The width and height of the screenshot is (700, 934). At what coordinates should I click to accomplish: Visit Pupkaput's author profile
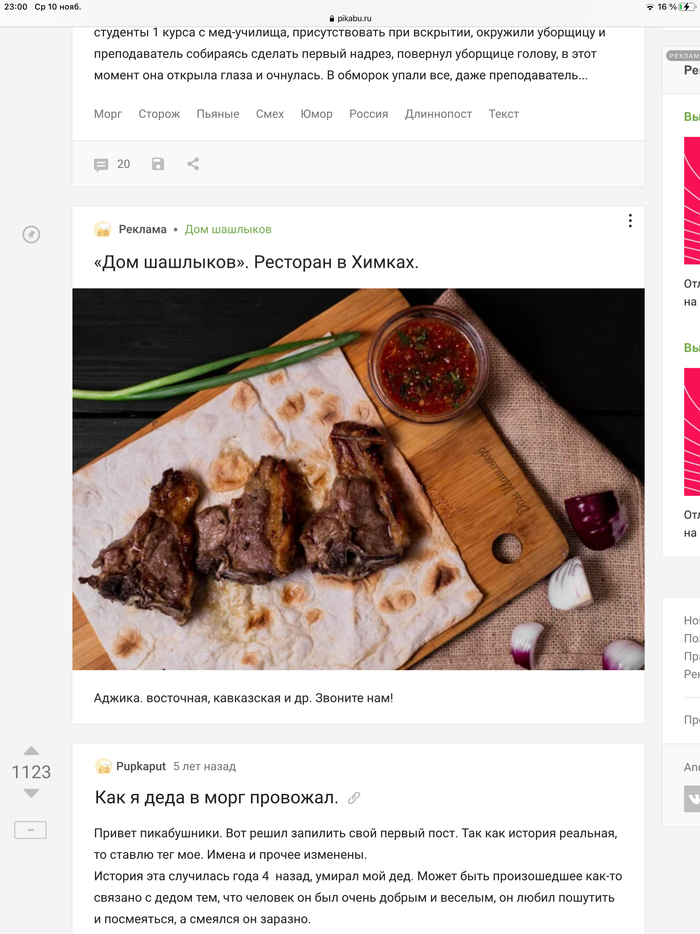coord(141,767)
